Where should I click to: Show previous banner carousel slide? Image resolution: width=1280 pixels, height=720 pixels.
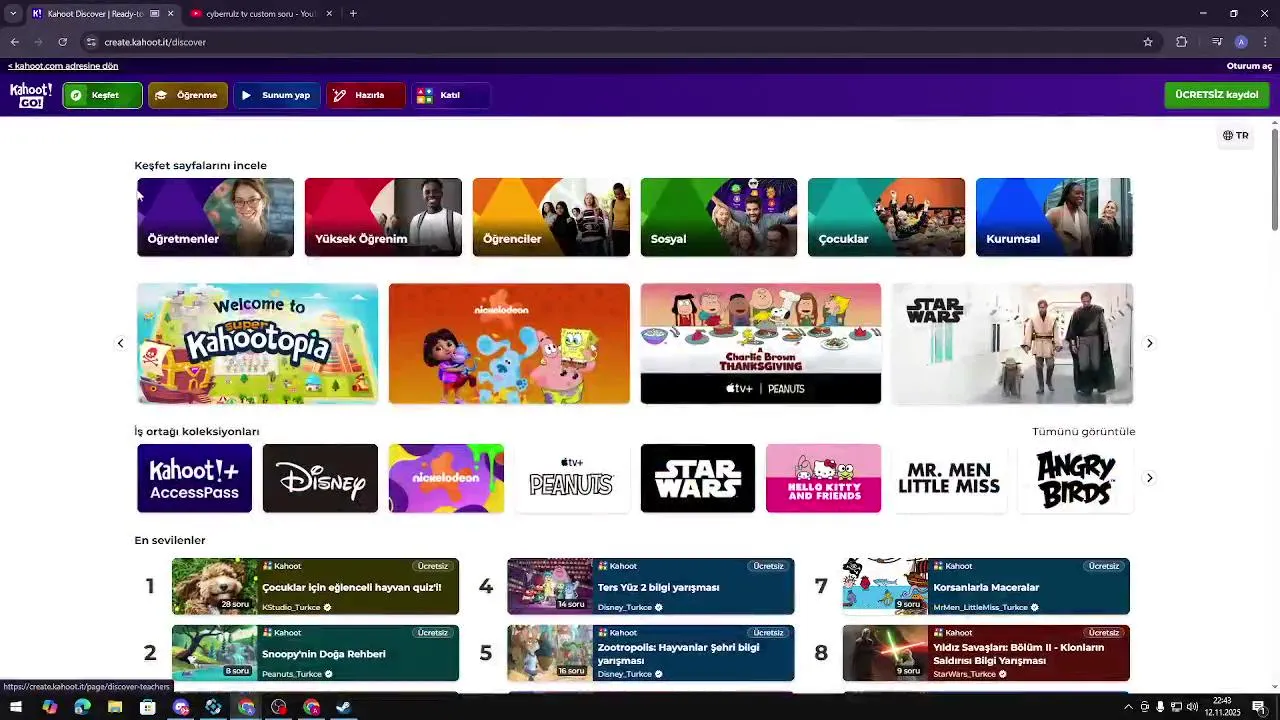pos(120,343)
